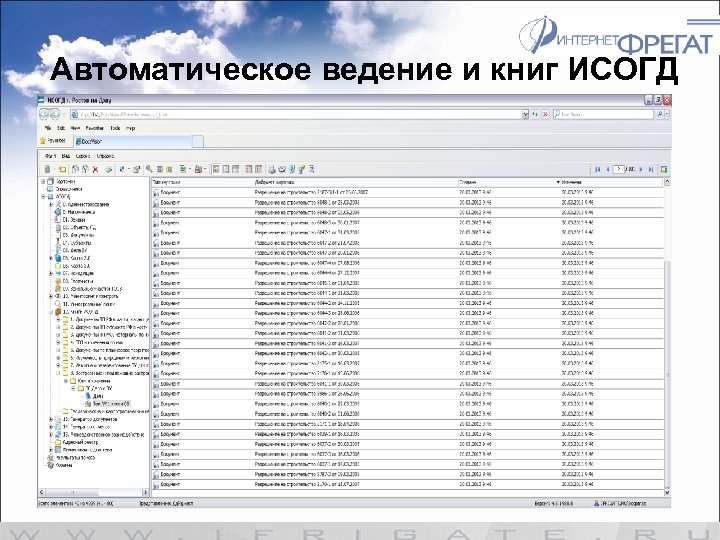Open the Сервис application menu
The width and height of the screenshot is (720, 540).
(x=83, y=156)
